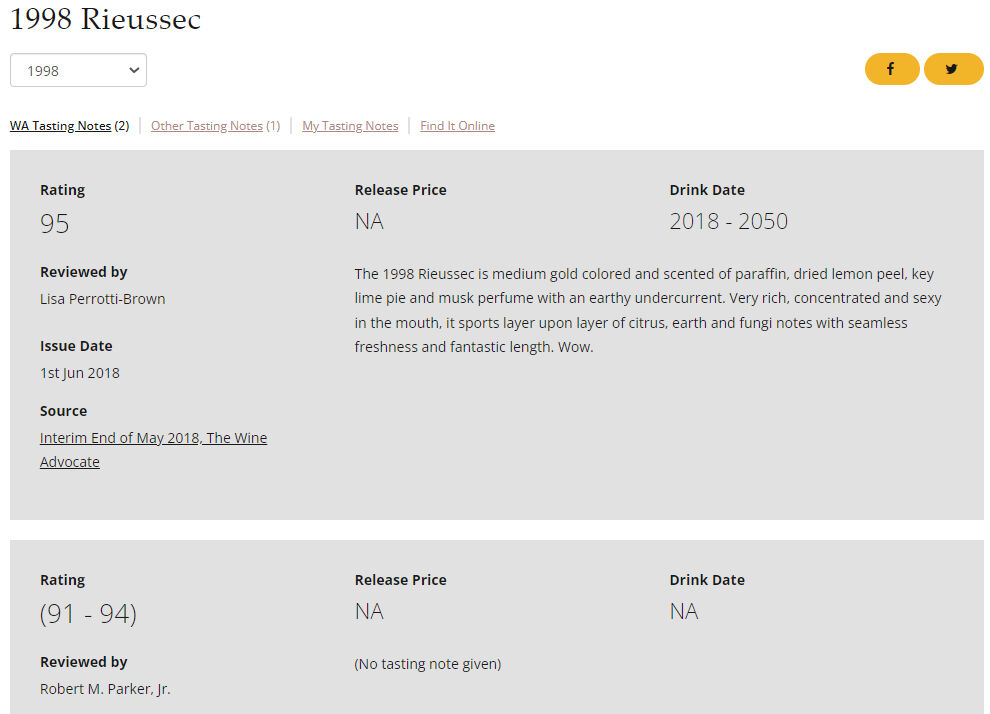Switch to WA Tasting Notes tab

click(x=61, y=126)
